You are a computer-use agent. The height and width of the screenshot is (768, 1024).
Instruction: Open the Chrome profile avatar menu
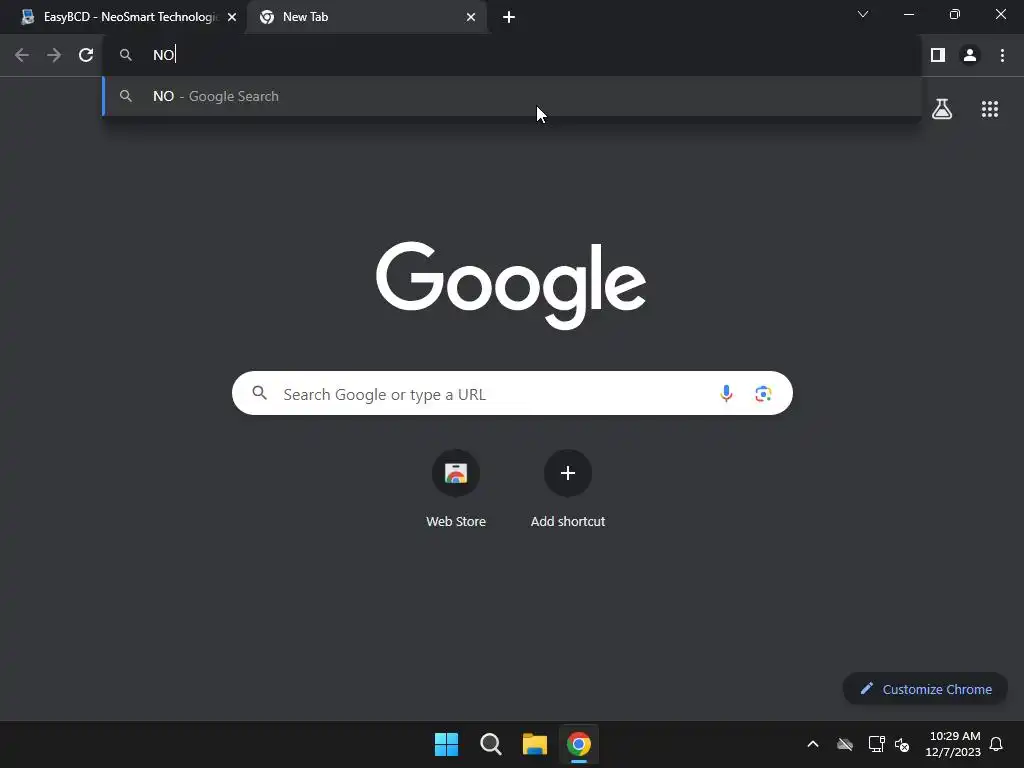(x=970, y=56)
